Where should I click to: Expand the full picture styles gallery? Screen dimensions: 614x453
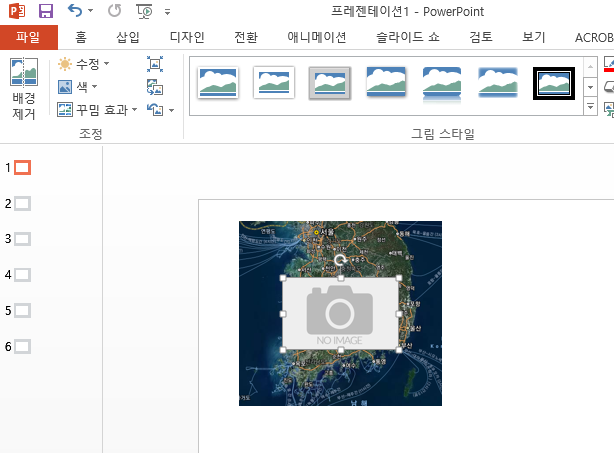pyautogui.click(x=590, y=106)
